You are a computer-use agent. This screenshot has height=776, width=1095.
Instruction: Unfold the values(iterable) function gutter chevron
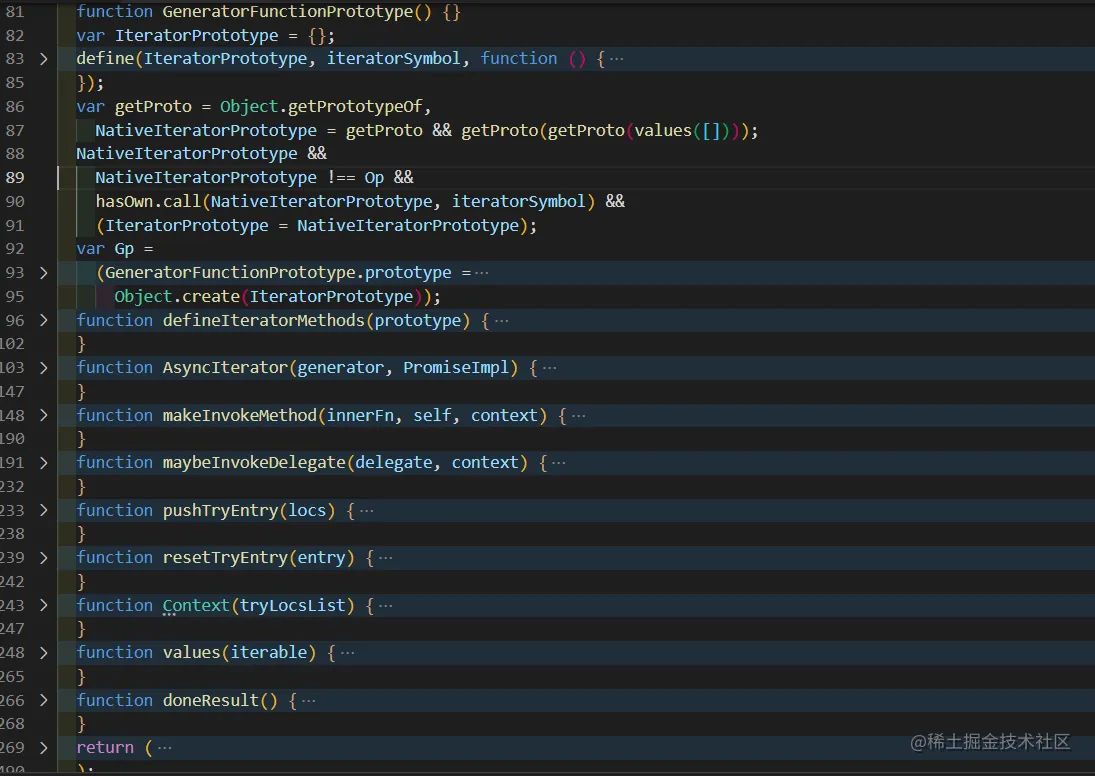(43, 653)
